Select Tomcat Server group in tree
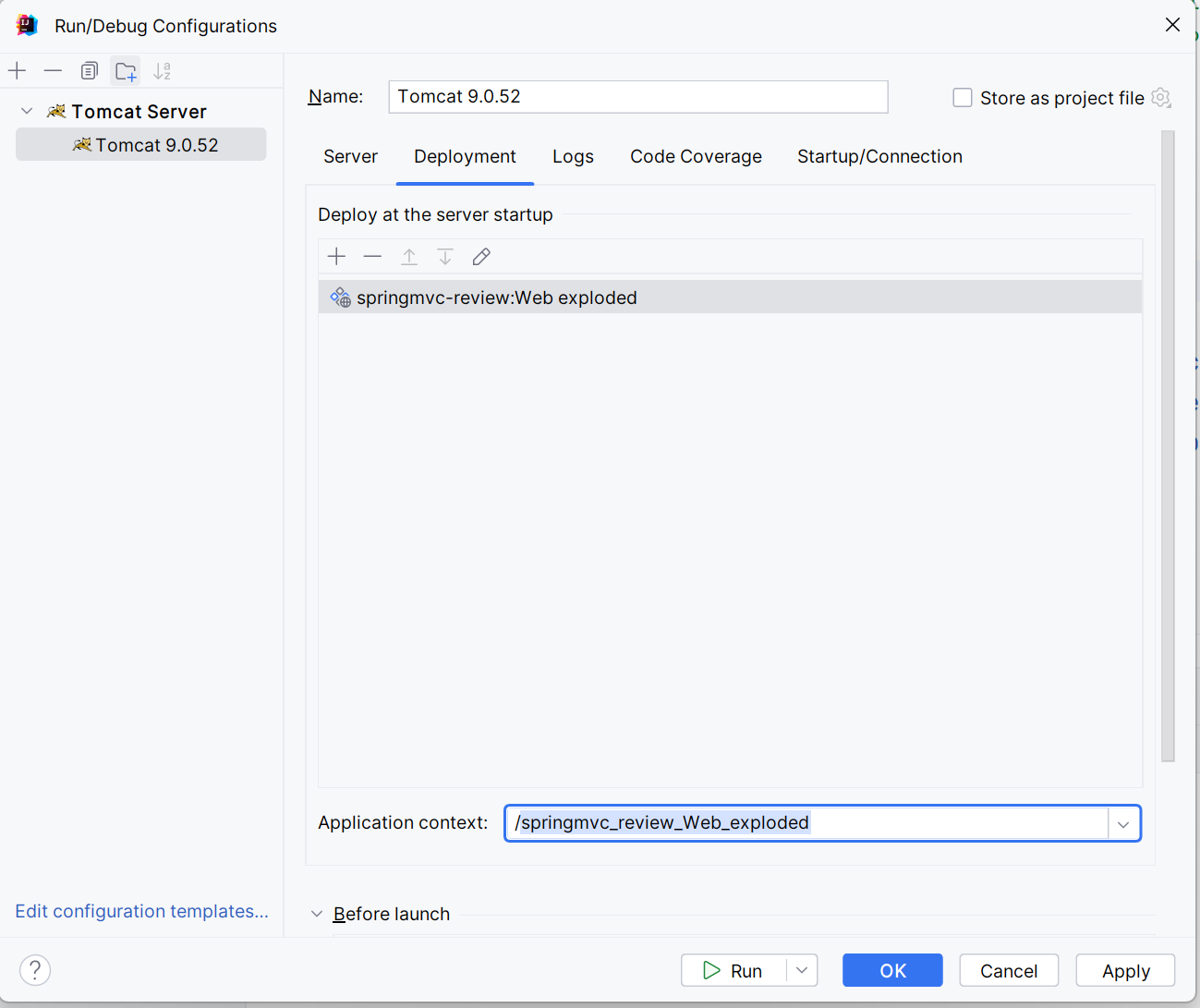The height and width of the screenshot is (1008, 1200). pyautogui.click(x=139, y=111)
